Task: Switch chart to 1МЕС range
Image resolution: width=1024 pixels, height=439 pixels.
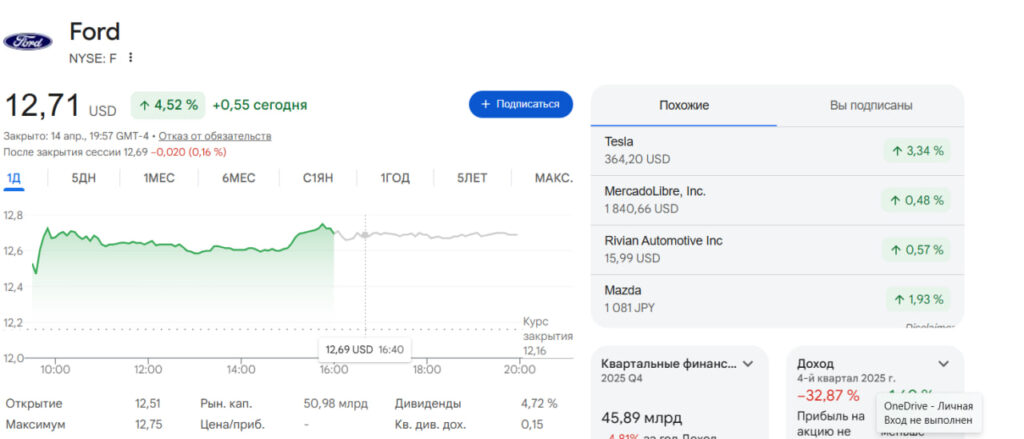Action: pyautogui.click(x=159, y=178)
